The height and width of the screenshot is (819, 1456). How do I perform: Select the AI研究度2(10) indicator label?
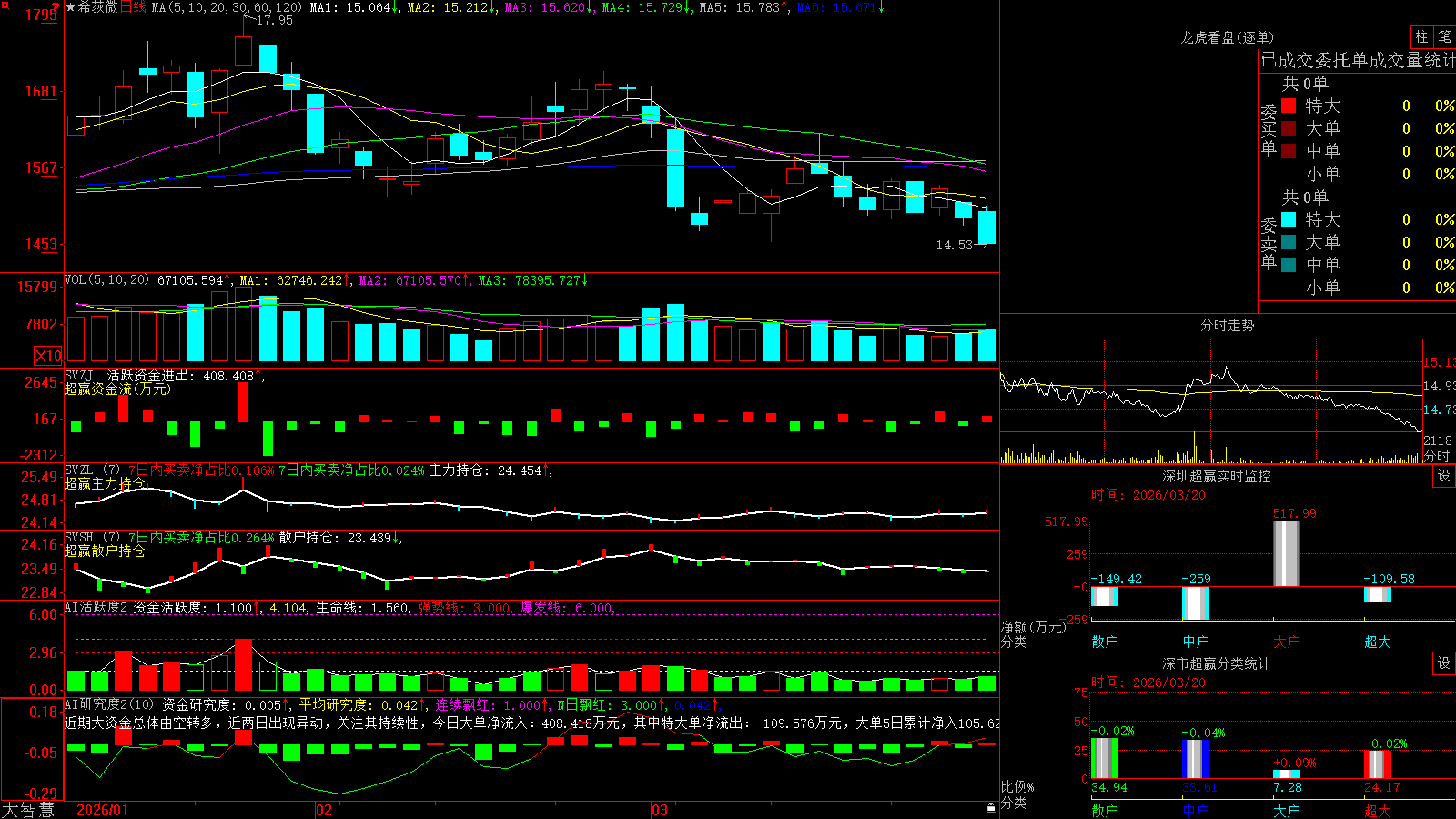tap(110, 704)
